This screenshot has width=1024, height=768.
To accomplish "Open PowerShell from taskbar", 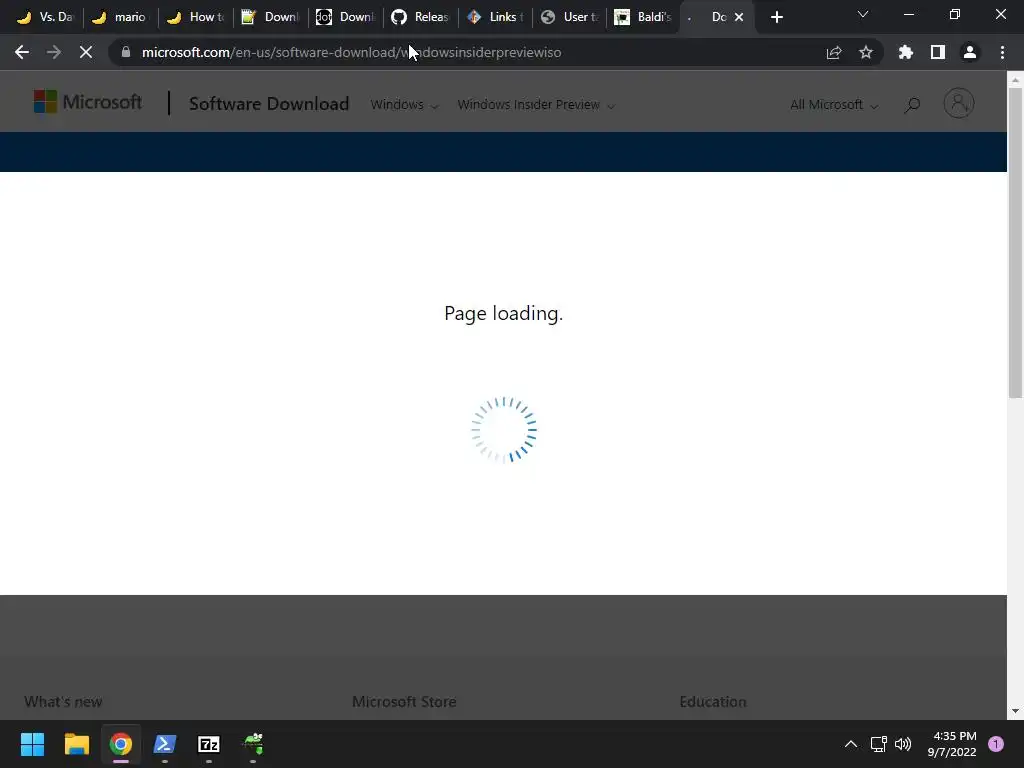I will pos(165,744).
